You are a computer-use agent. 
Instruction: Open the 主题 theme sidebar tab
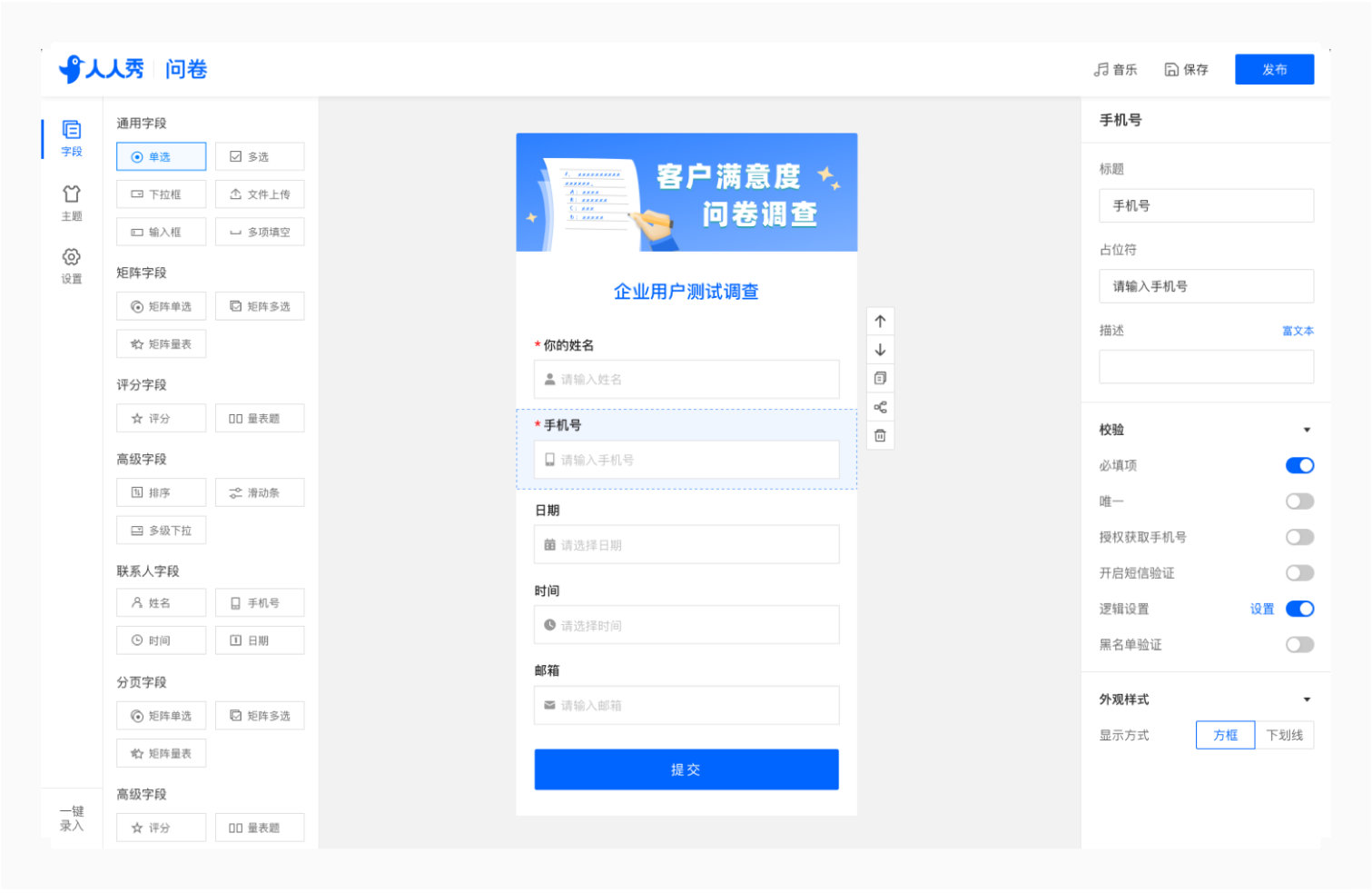(72, 203)
